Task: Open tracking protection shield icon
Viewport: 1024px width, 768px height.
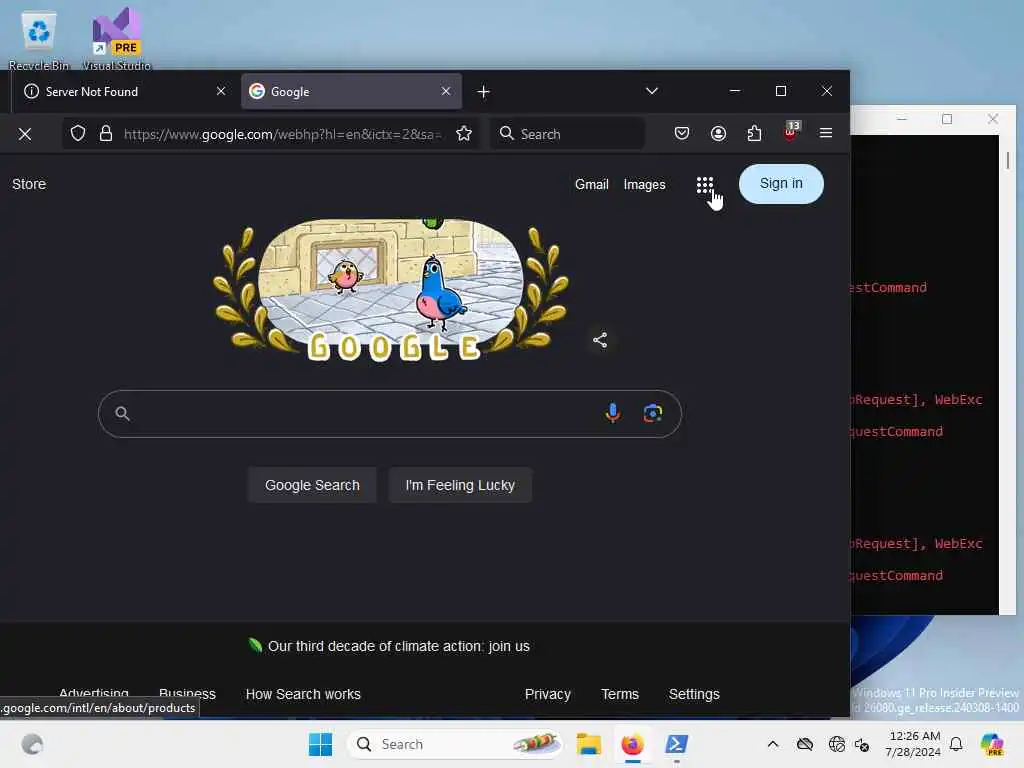Action: pyautogui.click(x=78, y=134)
